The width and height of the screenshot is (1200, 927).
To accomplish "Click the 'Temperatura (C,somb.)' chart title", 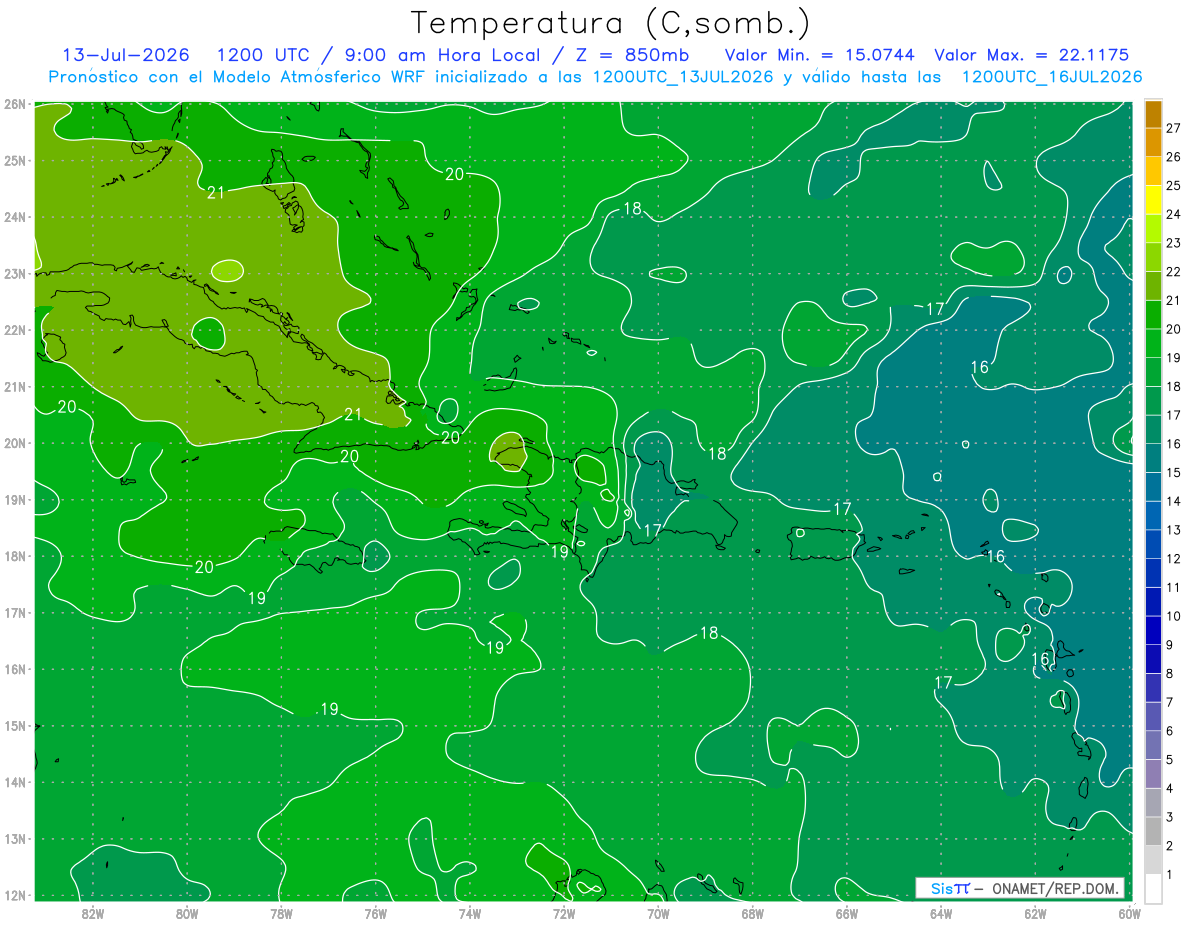I will 610,23.
